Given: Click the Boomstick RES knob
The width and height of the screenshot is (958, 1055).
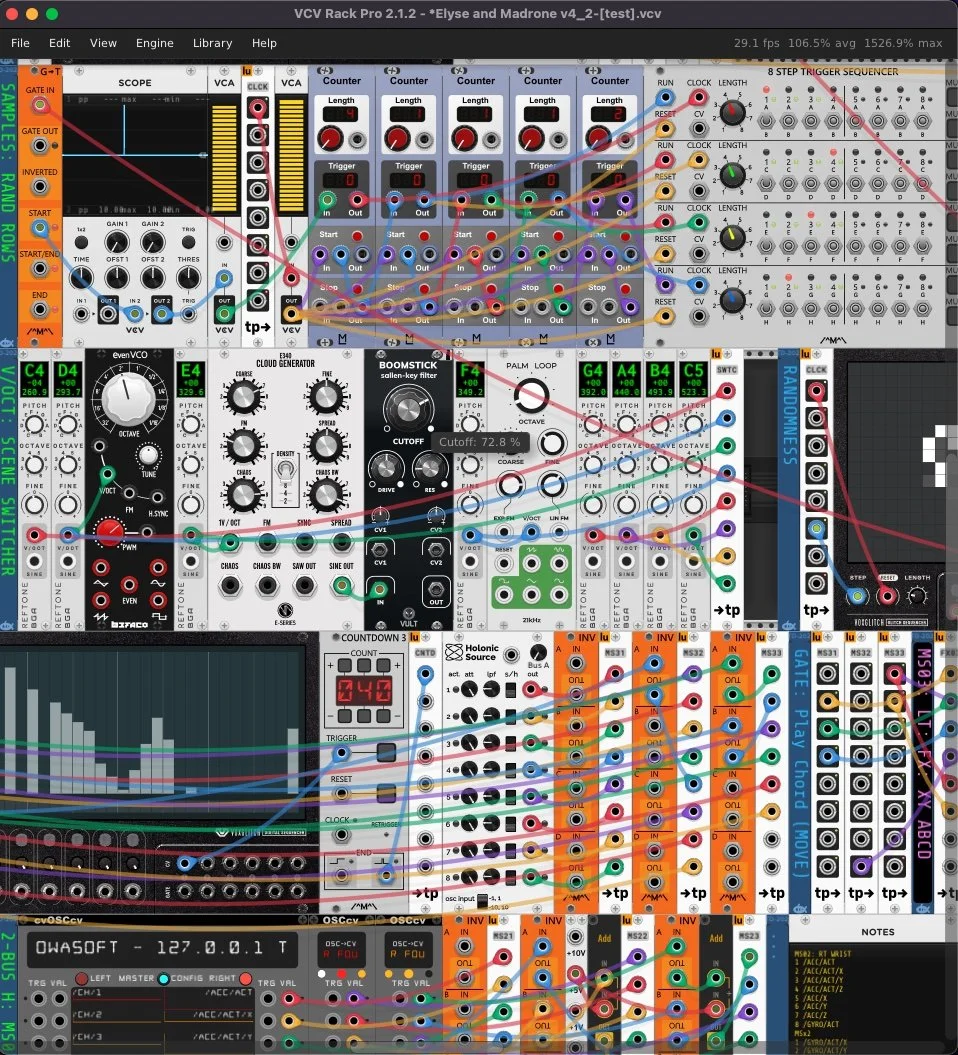Looking at the screenshot, I should (x=429, y=467).
